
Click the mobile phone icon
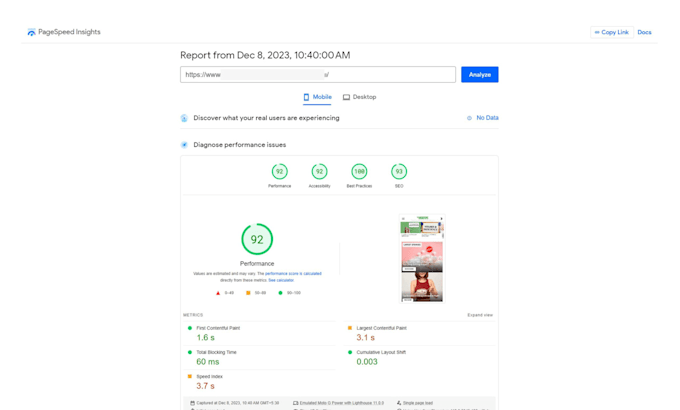coord(306,97)
